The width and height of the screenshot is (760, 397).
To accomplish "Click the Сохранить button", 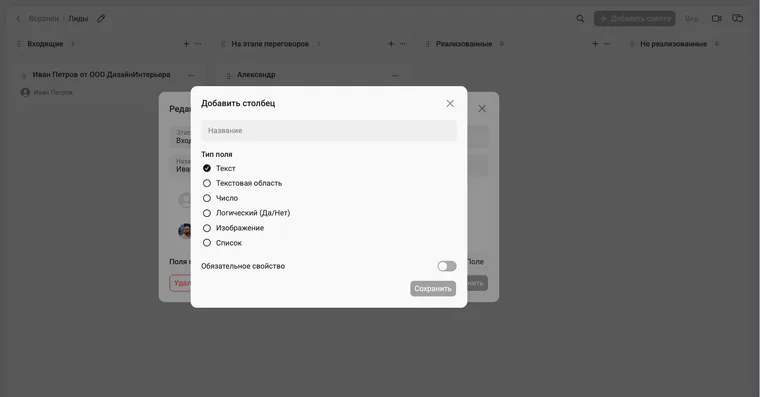I will coord(433,288).
